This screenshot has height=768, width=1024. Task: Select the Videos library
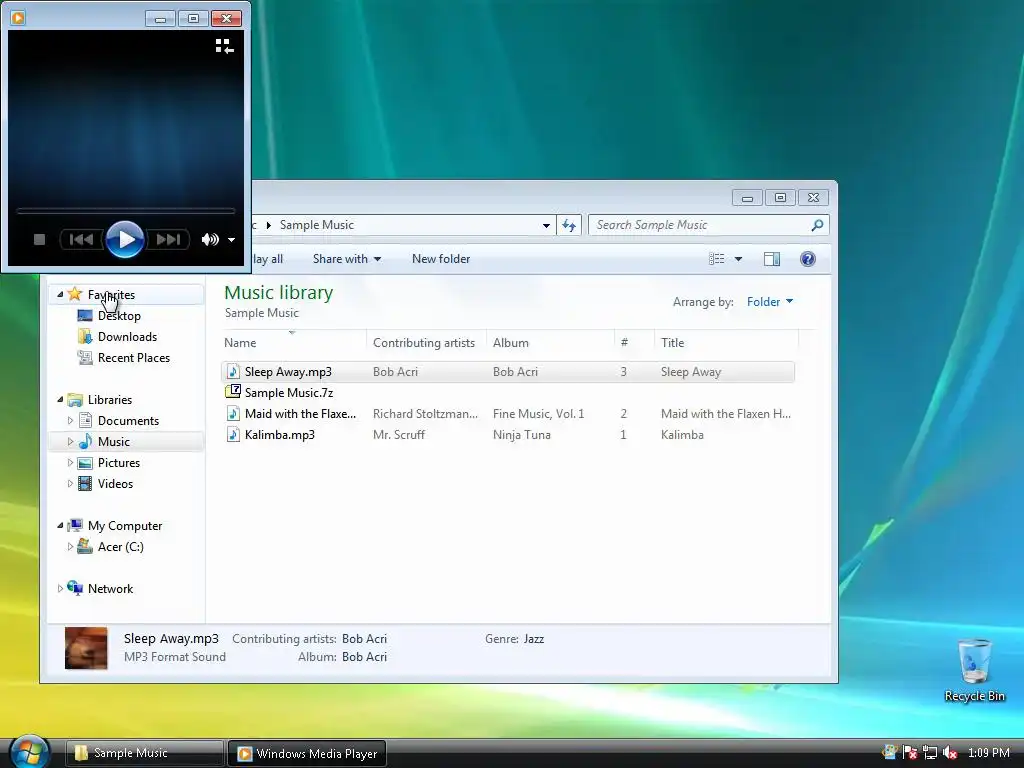115,484
